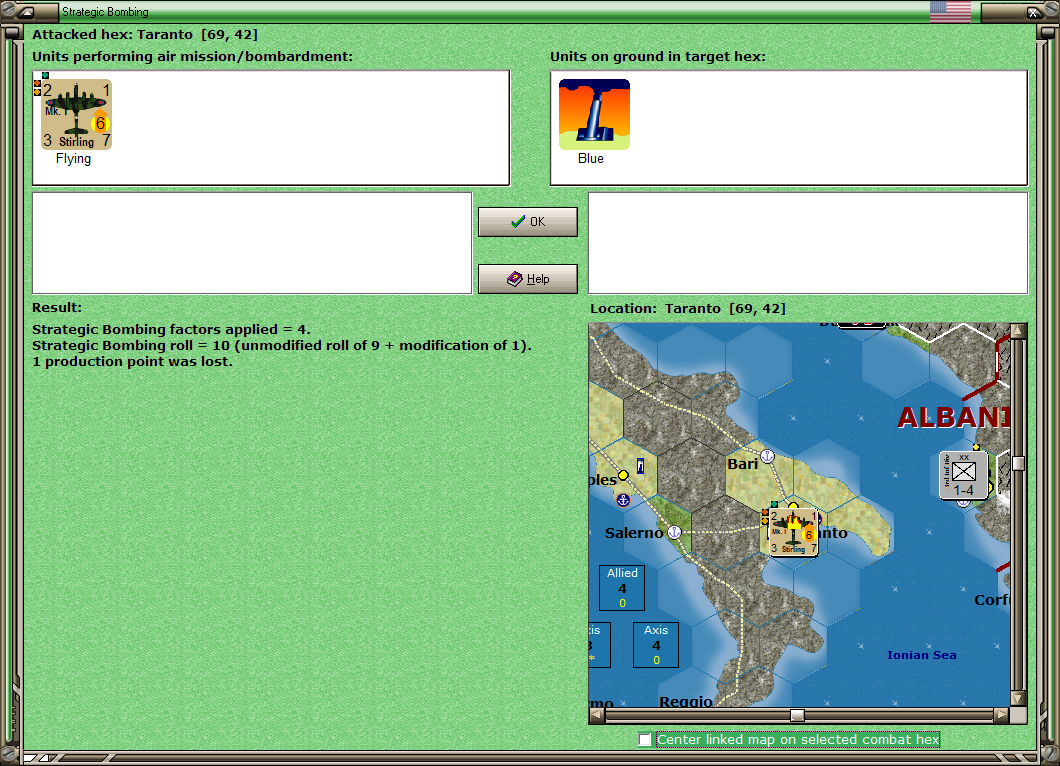This screenshot has width=1060, height=766.
Task: Click the map scrollbar up arrow
Action: coord(1018,328)
